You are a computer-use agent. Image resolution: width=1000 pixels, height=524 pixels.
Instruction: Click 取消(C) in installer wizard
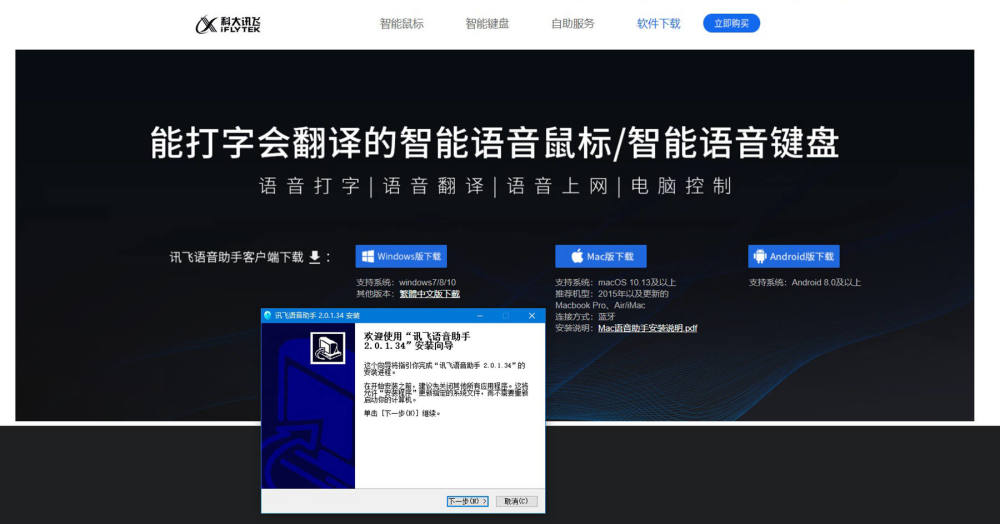(516, 501)
